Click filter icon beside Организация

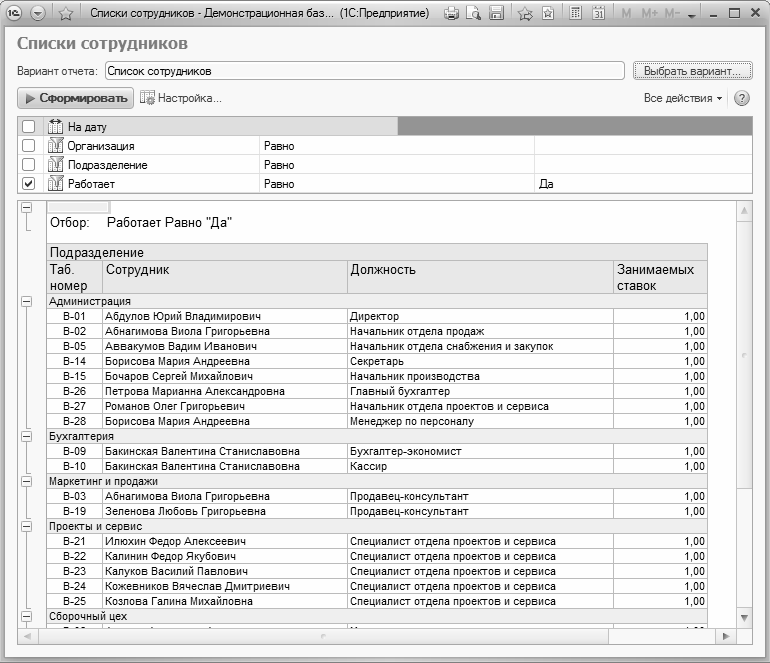[x=55, y=146]
